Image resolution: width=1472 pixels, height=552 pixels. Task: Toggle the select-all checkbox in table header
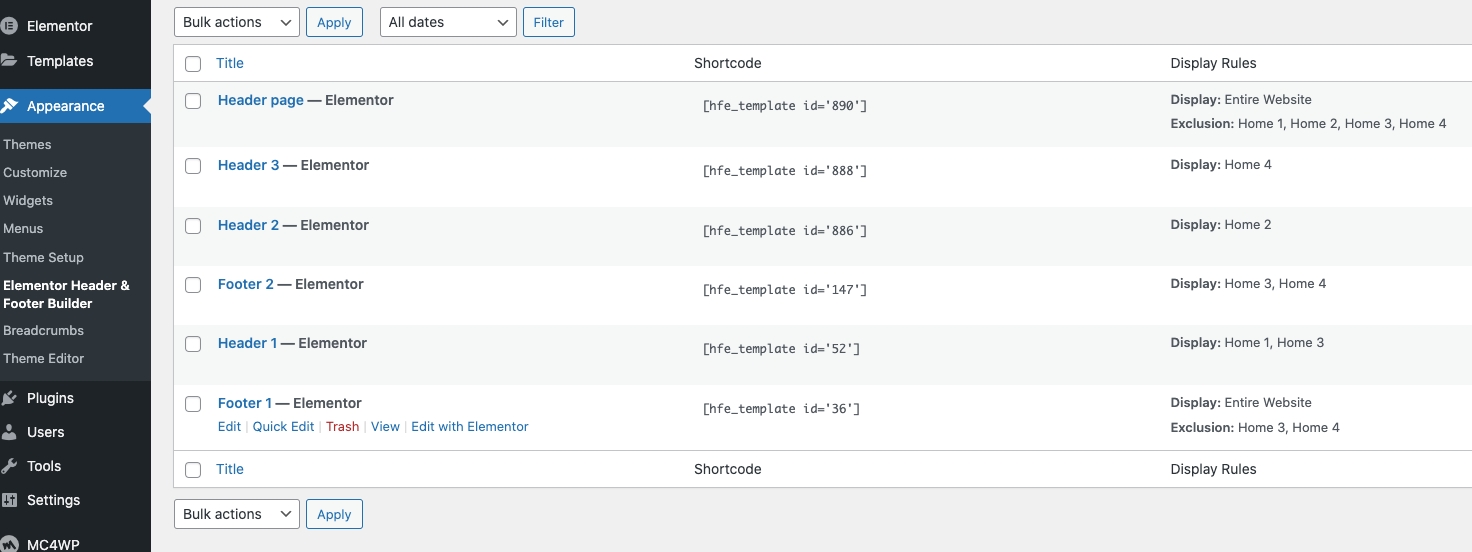click(193, 64)
